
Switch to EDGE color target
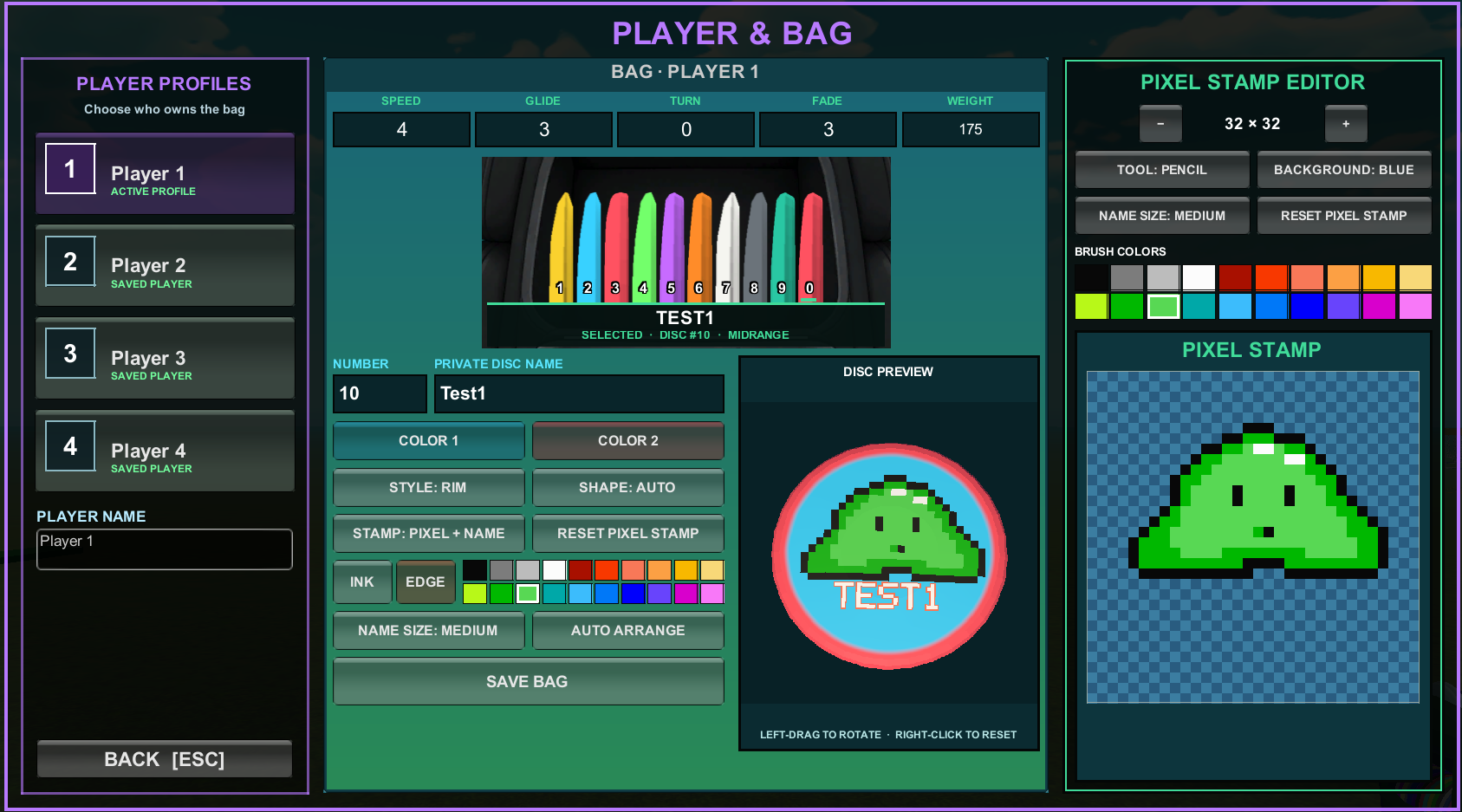tap(426, 582)
